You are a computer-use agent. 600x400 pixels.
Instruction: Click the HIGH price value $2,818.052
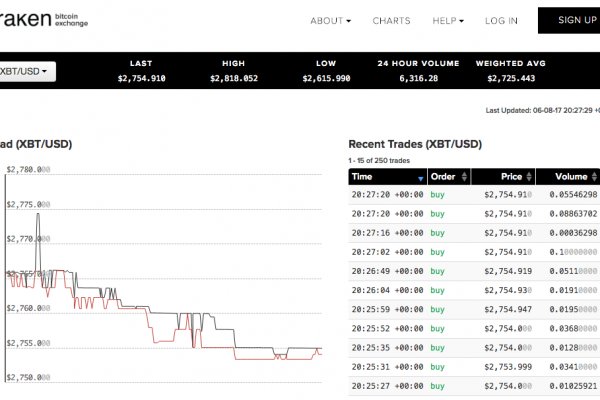click(x=233, y=78)
